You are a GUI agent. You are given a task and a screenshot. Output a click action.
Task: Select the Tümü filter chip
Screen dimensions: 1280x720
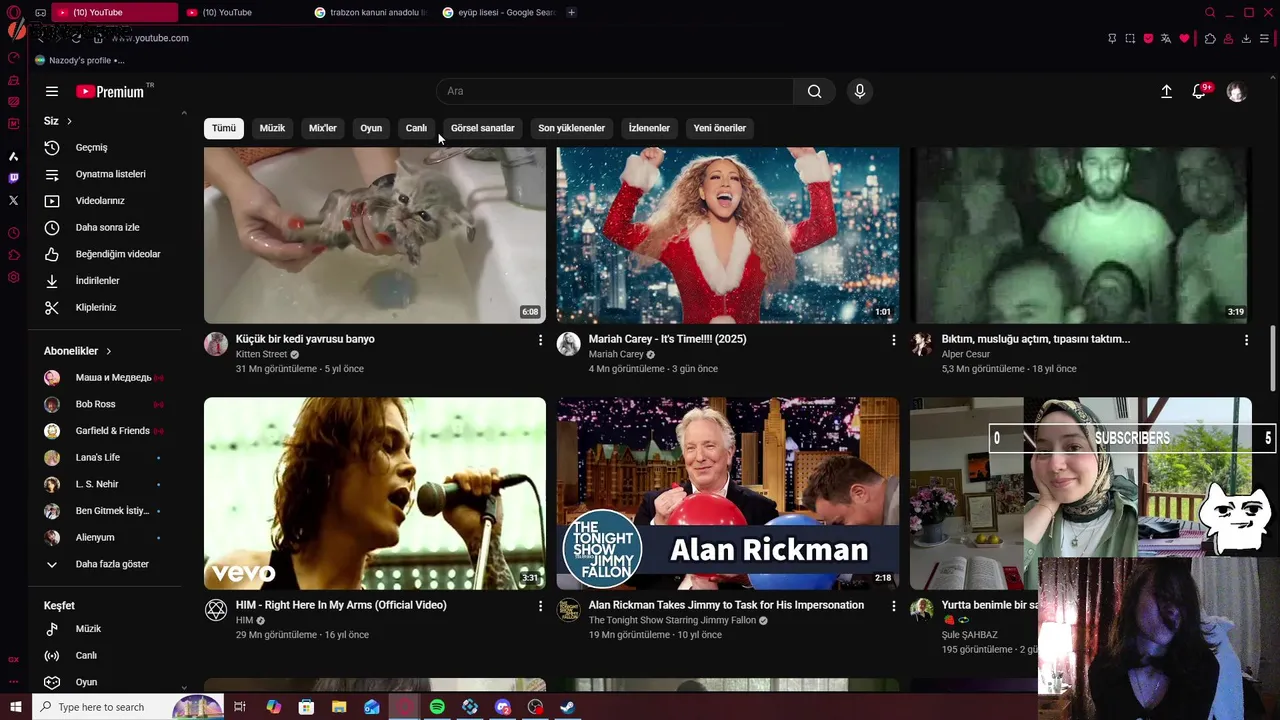click(x=224, y=128)
